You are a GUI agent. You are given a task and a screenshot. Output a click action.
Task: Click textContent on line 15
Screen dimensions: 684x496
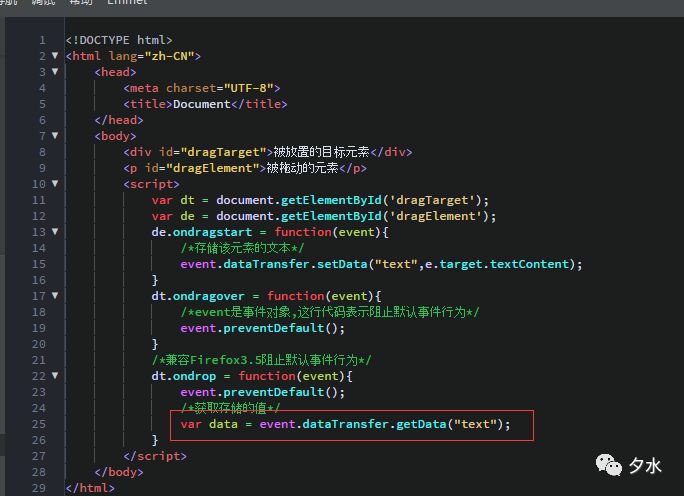click(529, 264)
